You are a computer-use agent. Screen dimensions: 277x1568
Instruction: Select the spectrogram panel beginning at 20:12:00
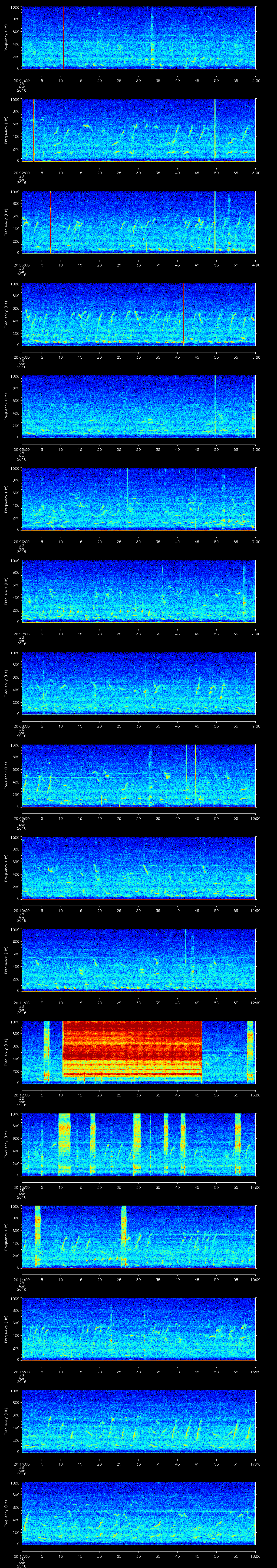[x=139, y=1052]
